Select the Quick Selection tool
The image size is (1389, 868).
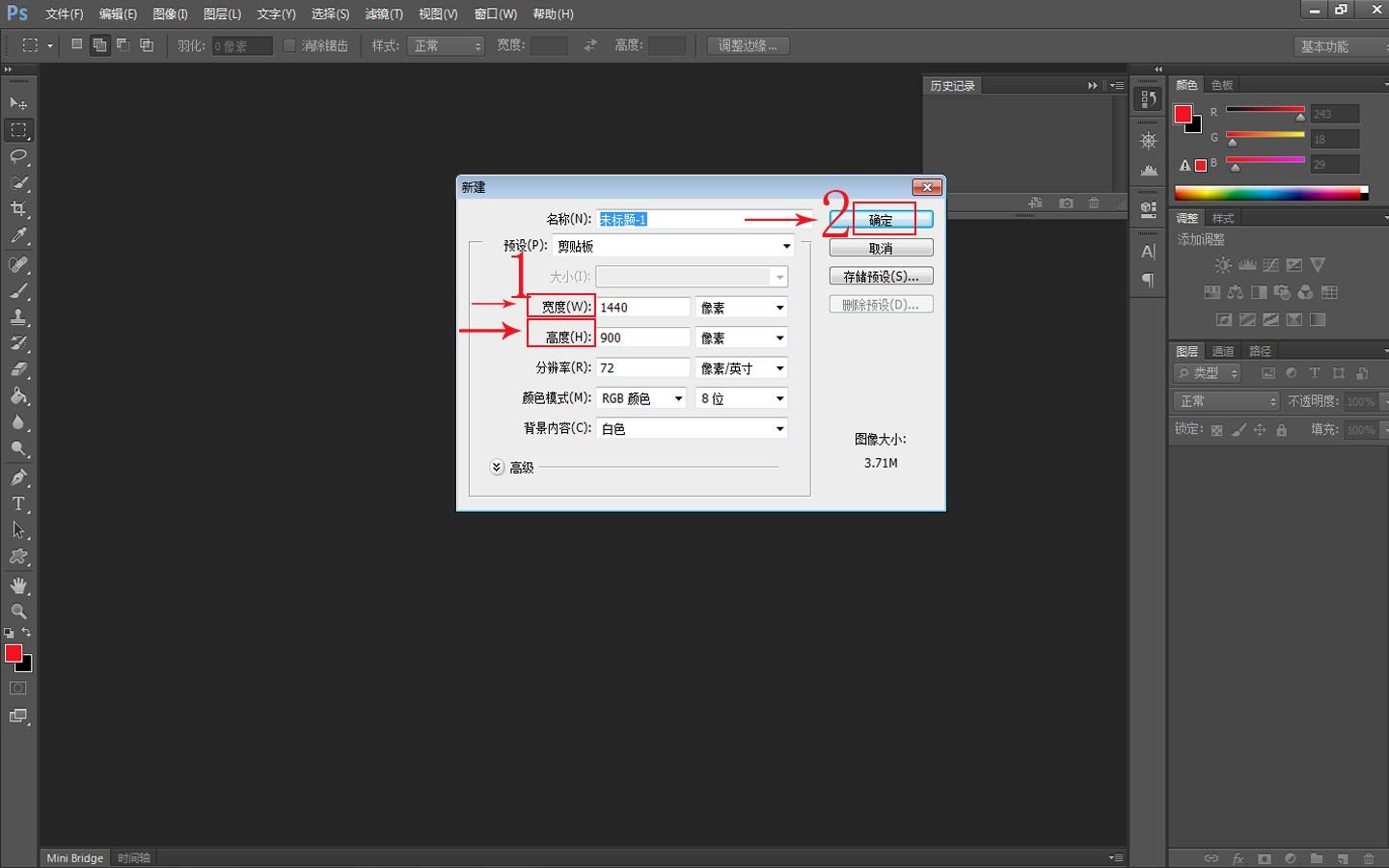pos(18,182)
